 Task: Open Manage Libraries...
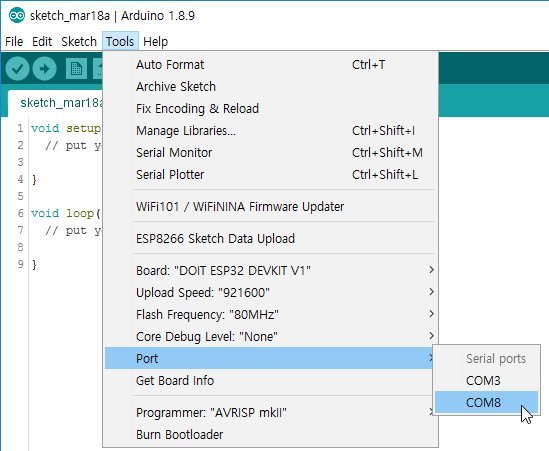tap(271, 131)
